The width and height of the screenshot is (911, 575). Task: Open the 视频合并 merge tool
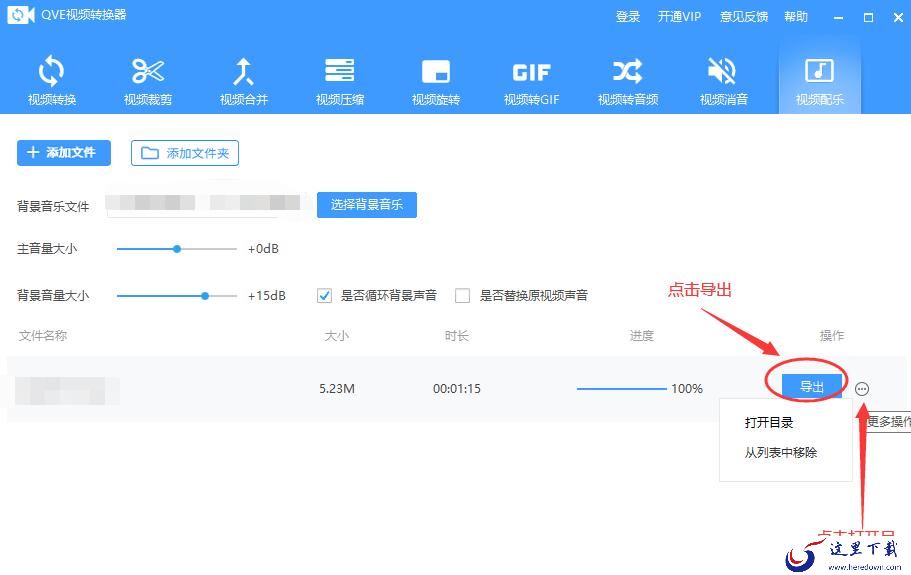[x=243, y=80]
